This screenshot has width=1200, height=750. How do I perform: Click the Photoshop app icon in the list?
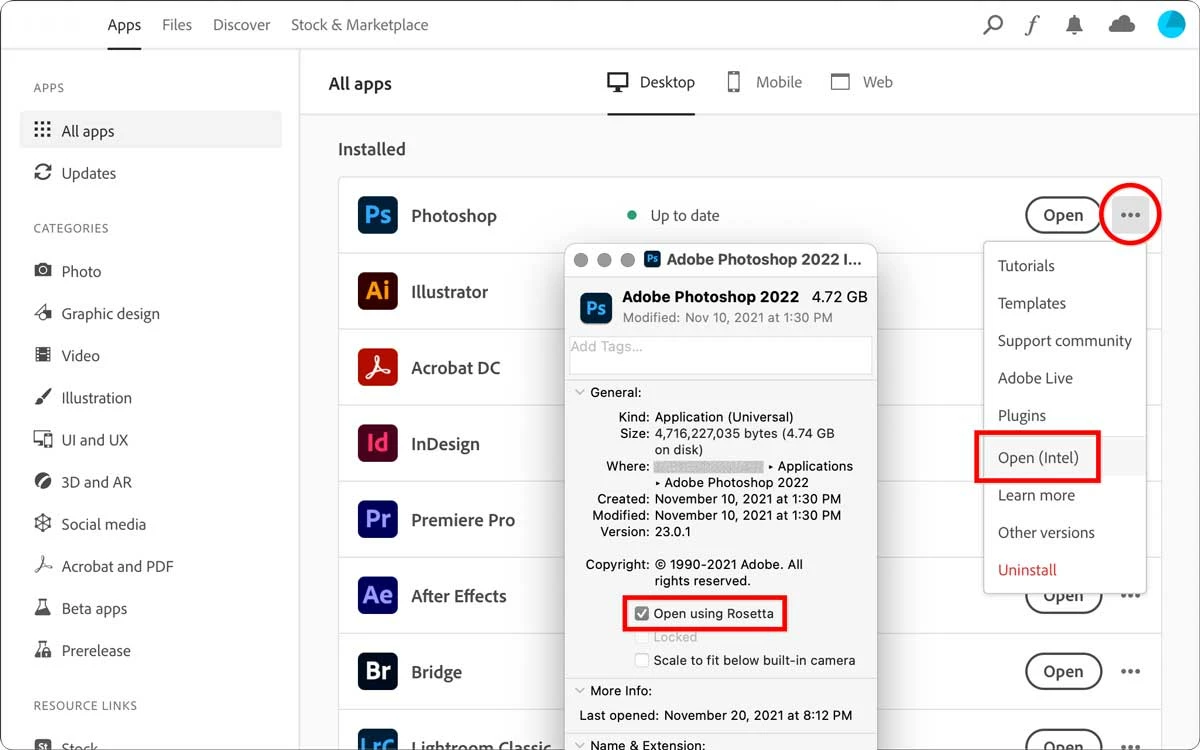coord(378,215)
